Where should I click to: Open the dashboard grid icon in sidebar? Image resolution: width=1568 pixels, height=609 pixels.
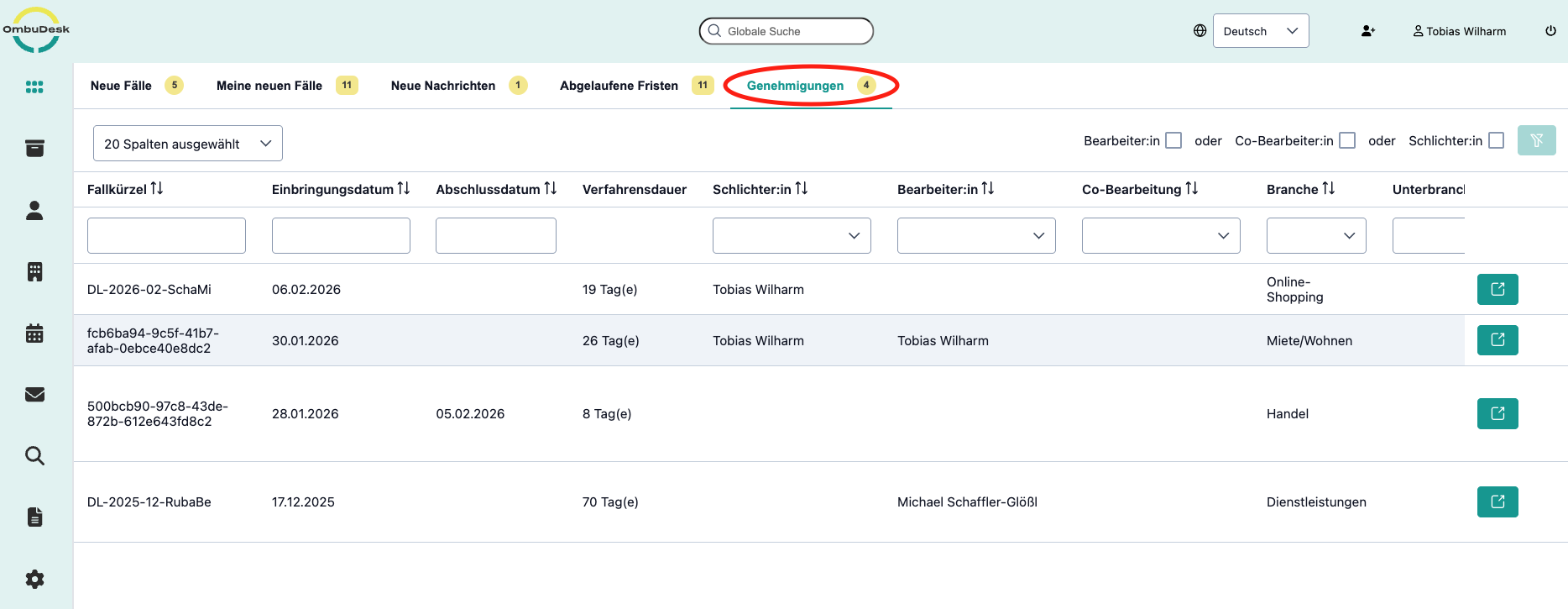[x=34, y=87]
